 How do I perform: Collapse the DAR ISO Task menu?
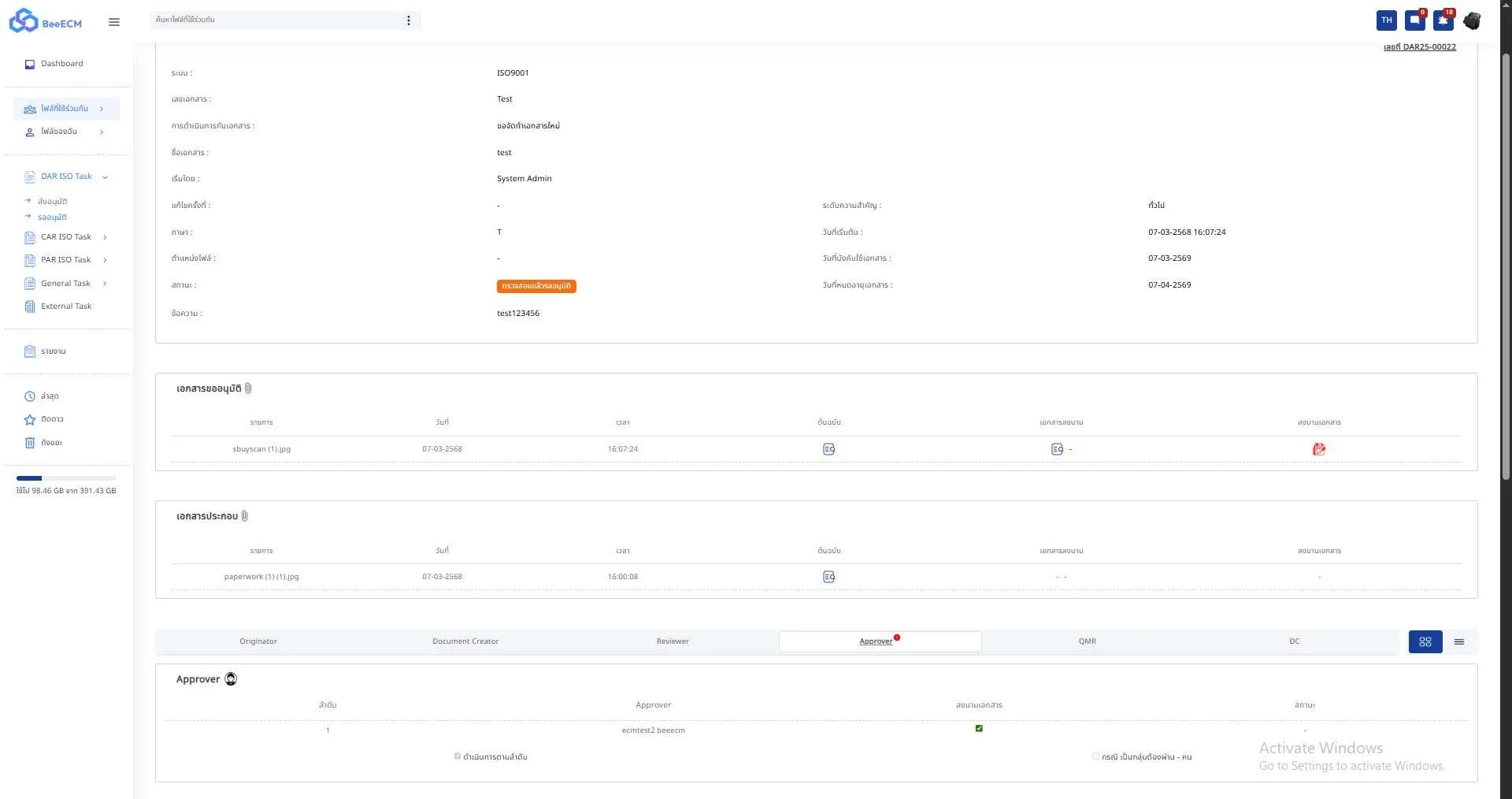point(105,177)
